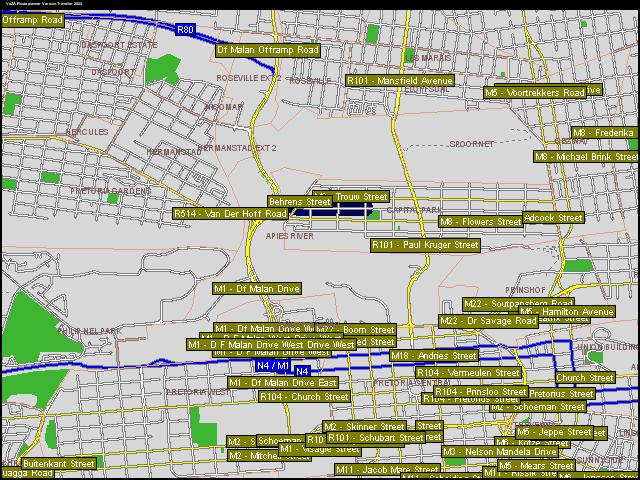Select the M2 - Schoeman Street label
Image resolution: width=640 pixels, height=480 pixels.
538,407
